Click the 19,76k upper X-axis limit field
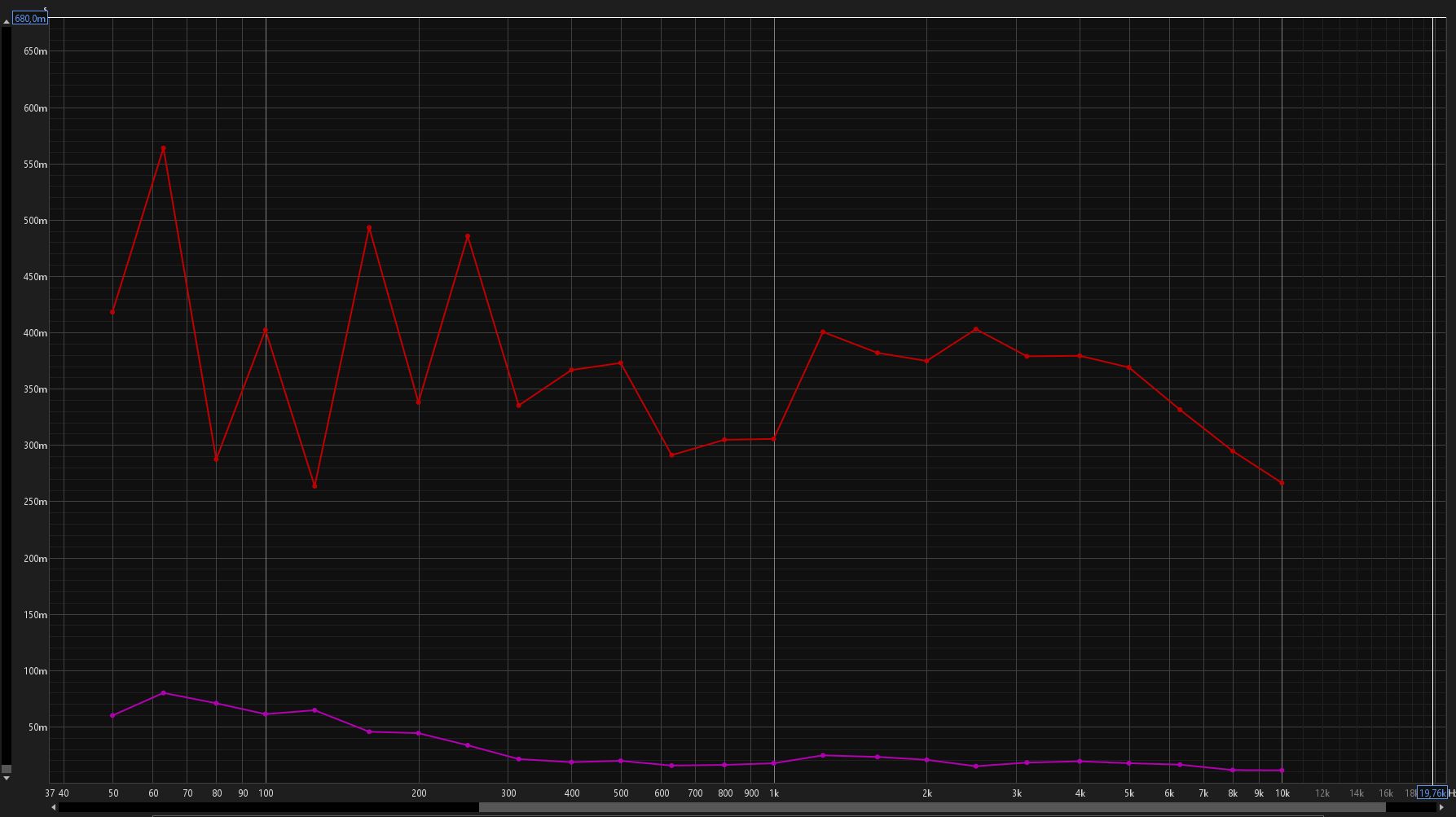The image size is (1456, 817). coord(1432,793)
